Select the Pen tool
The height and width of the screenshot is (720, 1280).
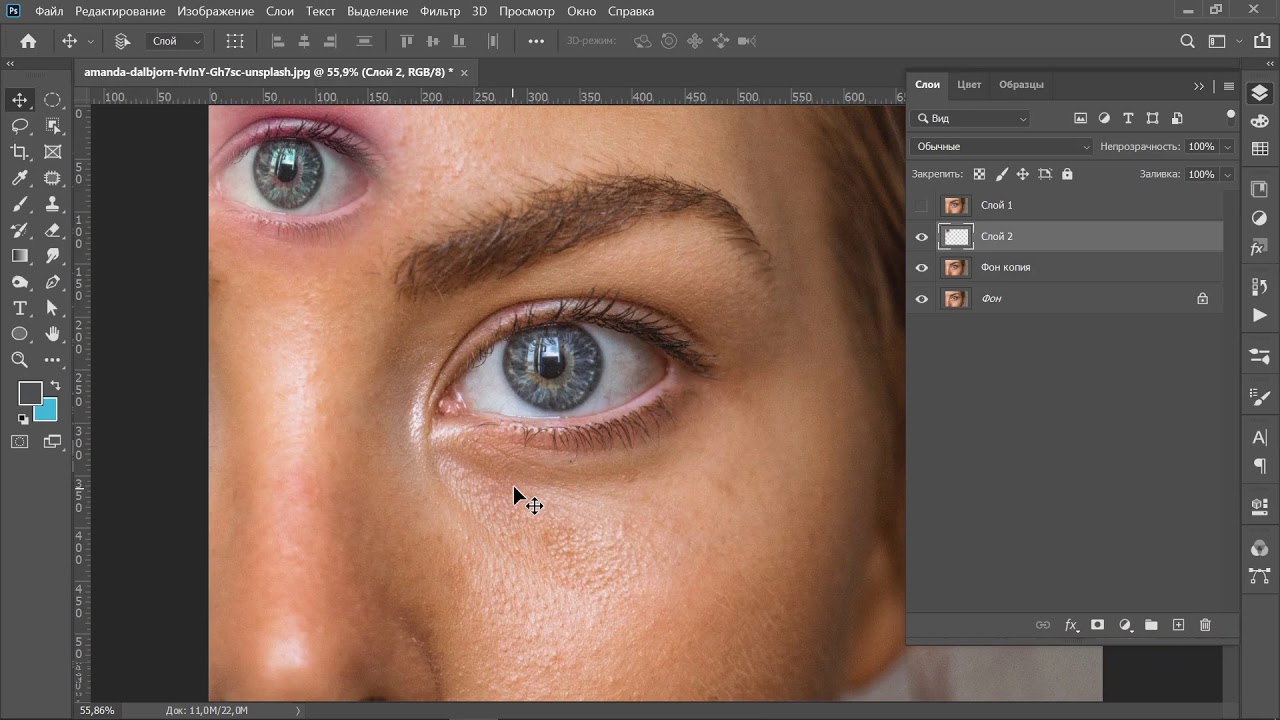click(x=53, y=282)
